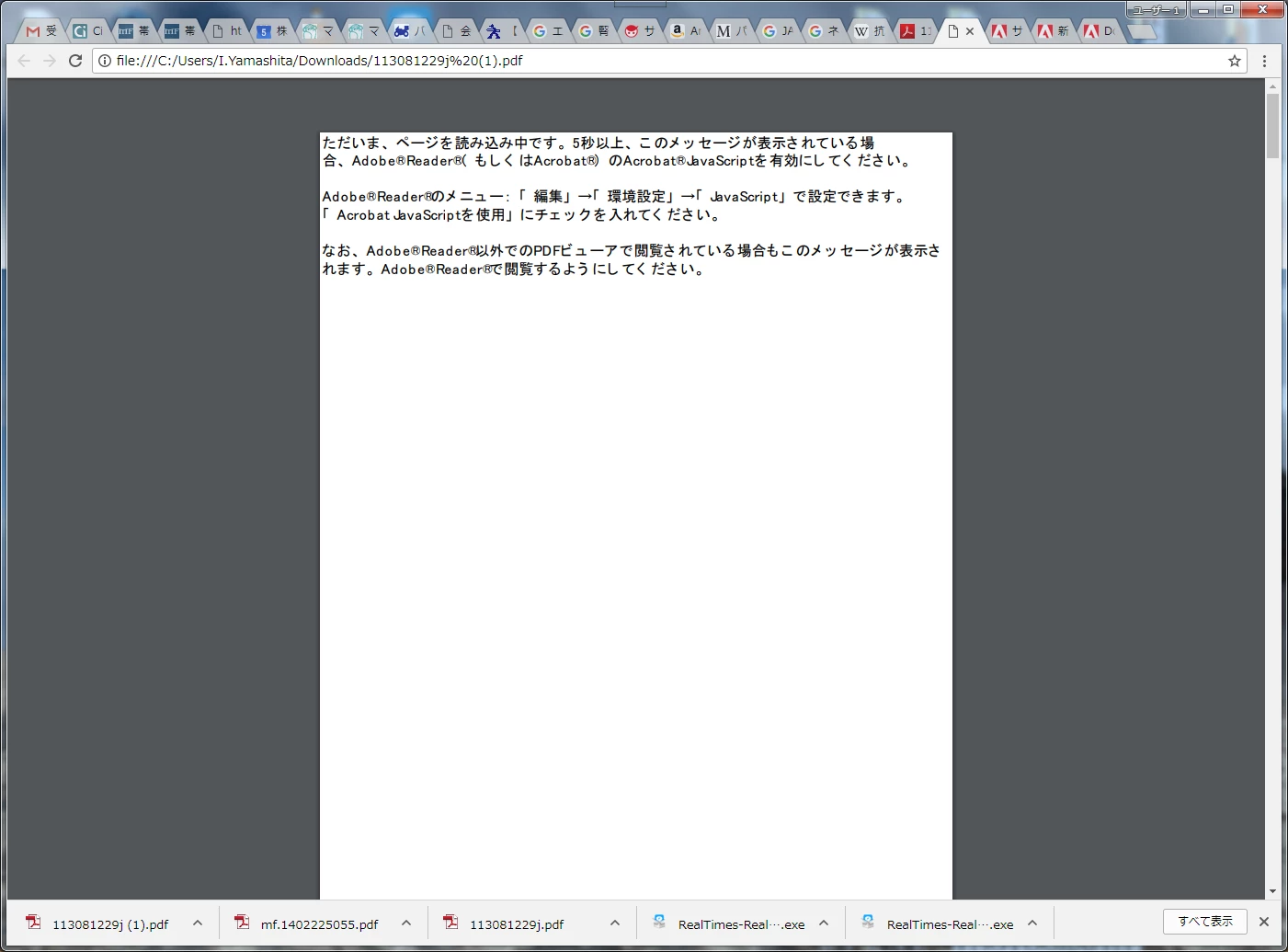
Task: Reload the current page
Action: (75, 61)
